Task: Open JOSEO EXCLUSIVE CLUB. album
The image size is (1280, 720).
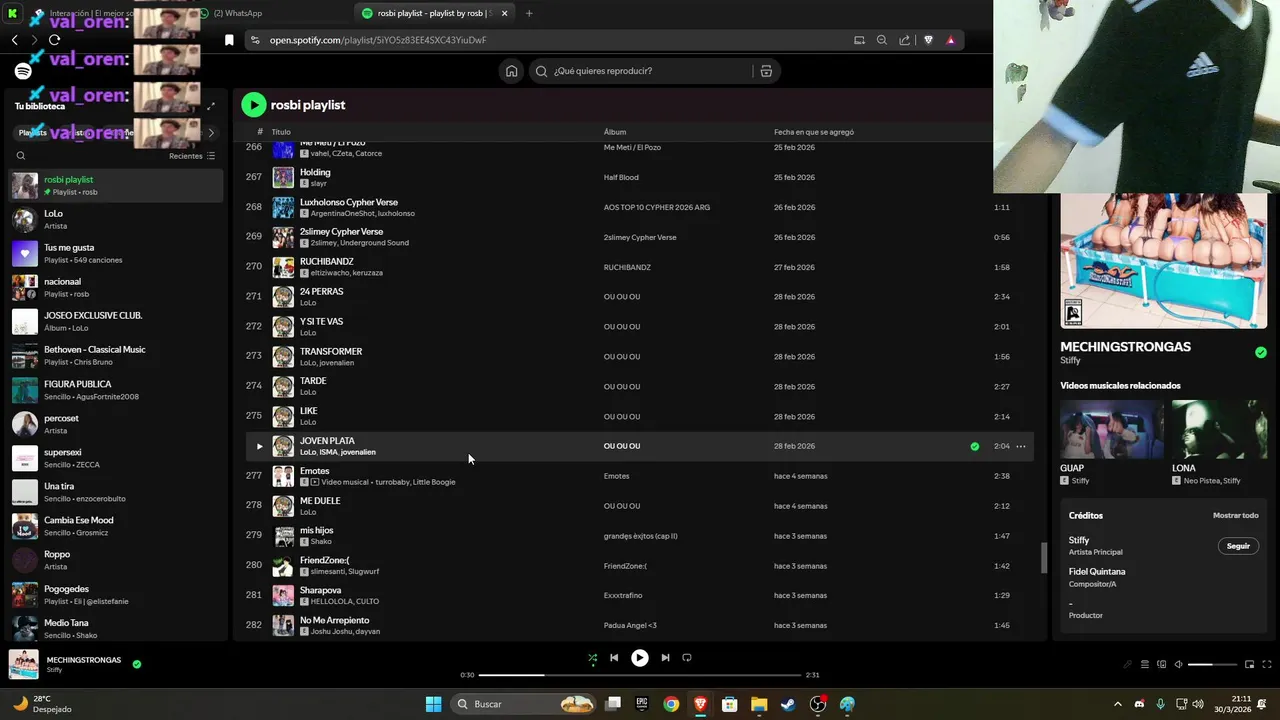Action: point(116,321)
